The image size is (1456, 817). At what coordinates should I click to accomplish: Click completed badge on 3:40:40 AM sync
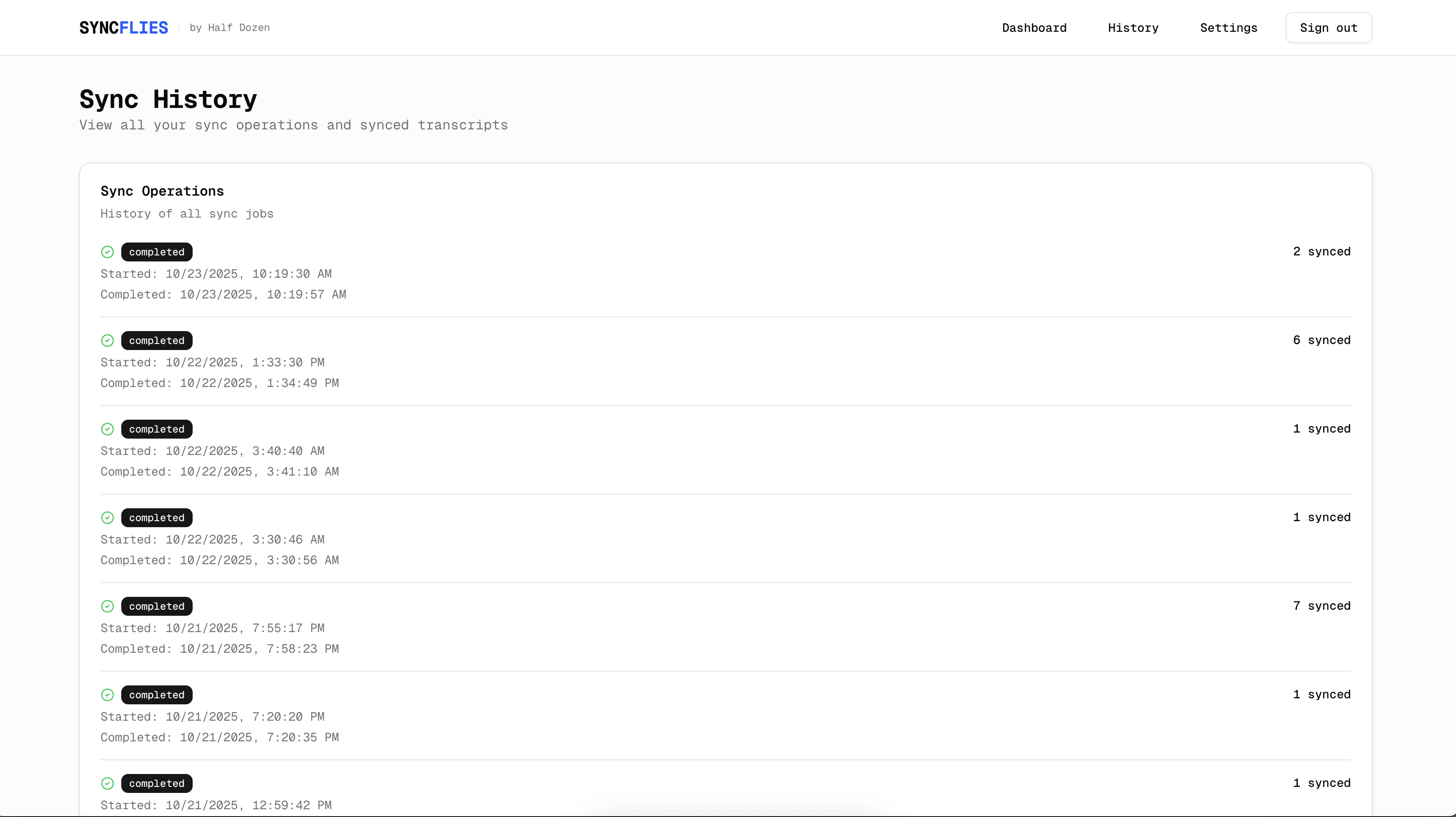157,429
